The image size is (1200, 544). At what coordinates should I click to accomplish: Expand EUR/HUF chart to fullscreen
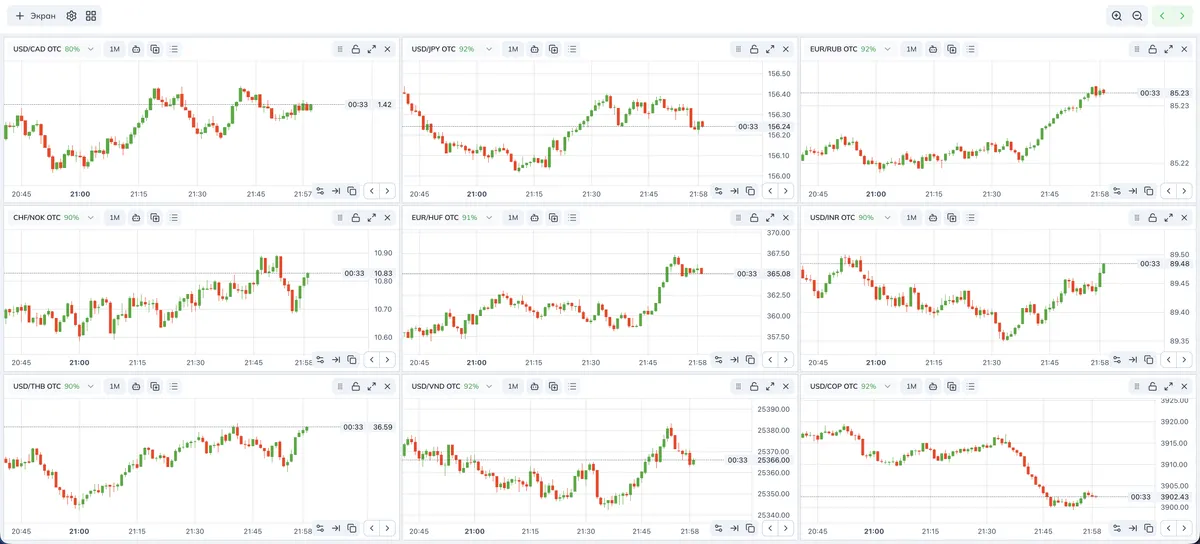[770, 217]
